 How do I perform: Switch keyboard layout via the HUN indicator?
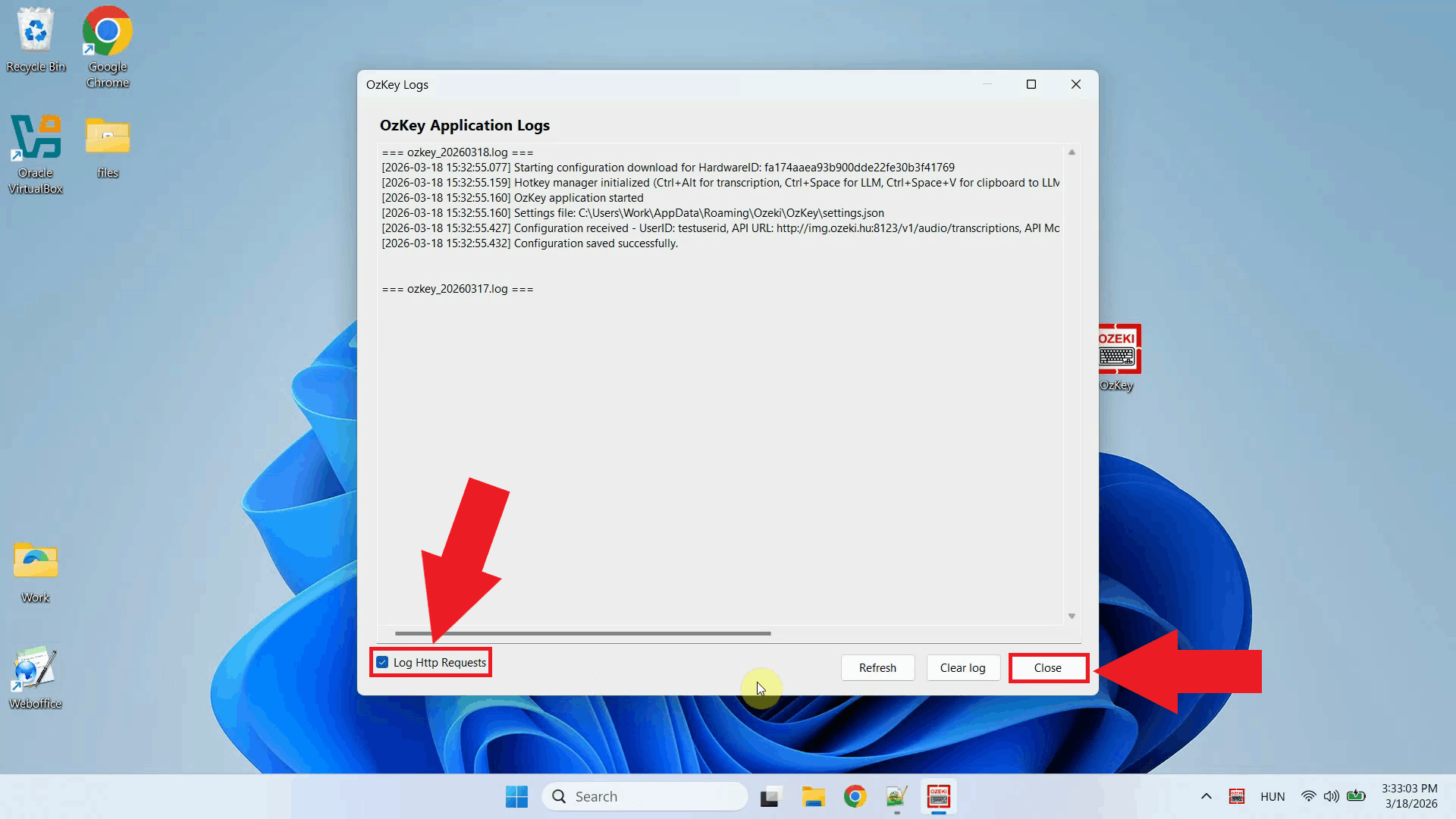[1272, 796]
